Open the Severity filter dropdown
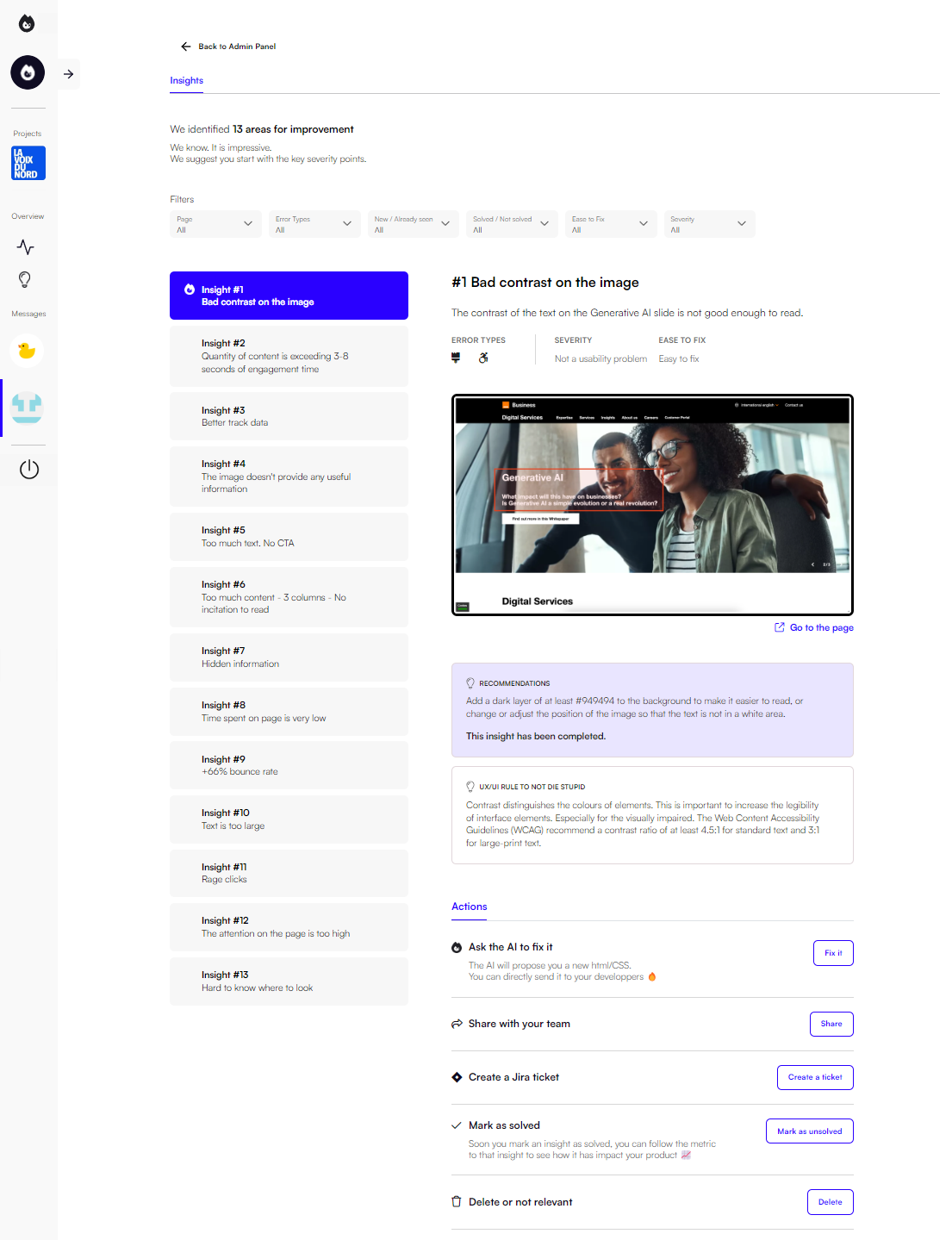This screenshot has height=1240, width=952. [x=709, y=224]
